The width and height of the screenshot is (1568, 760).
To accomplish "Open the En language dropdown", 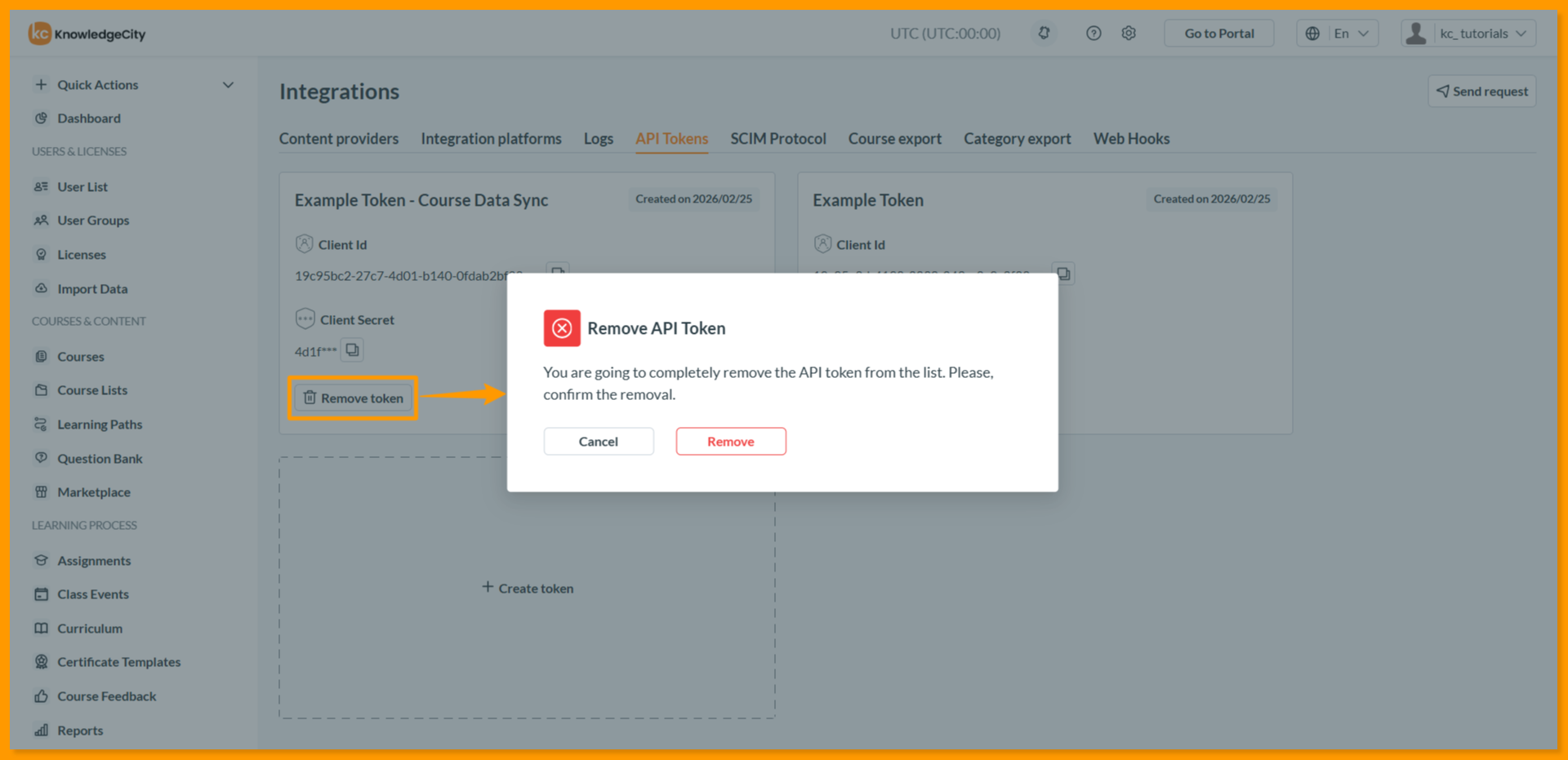I will (x=1338, y=33).
